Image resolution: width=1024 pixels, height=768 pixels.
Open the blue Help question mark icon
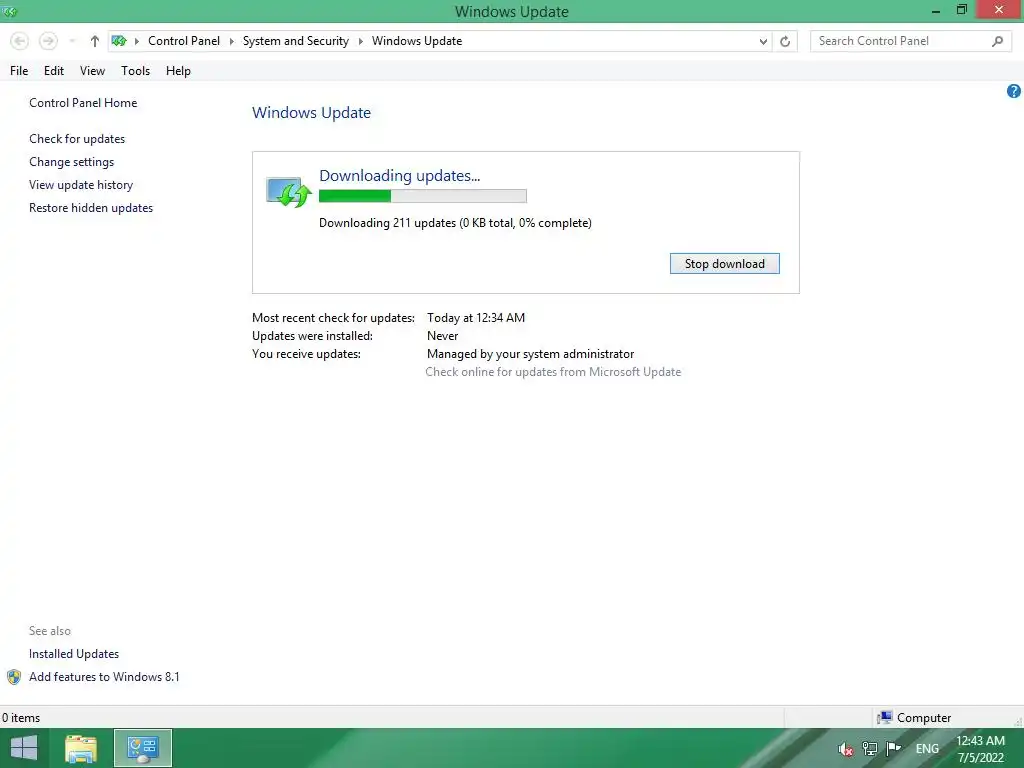(1014, 91)
